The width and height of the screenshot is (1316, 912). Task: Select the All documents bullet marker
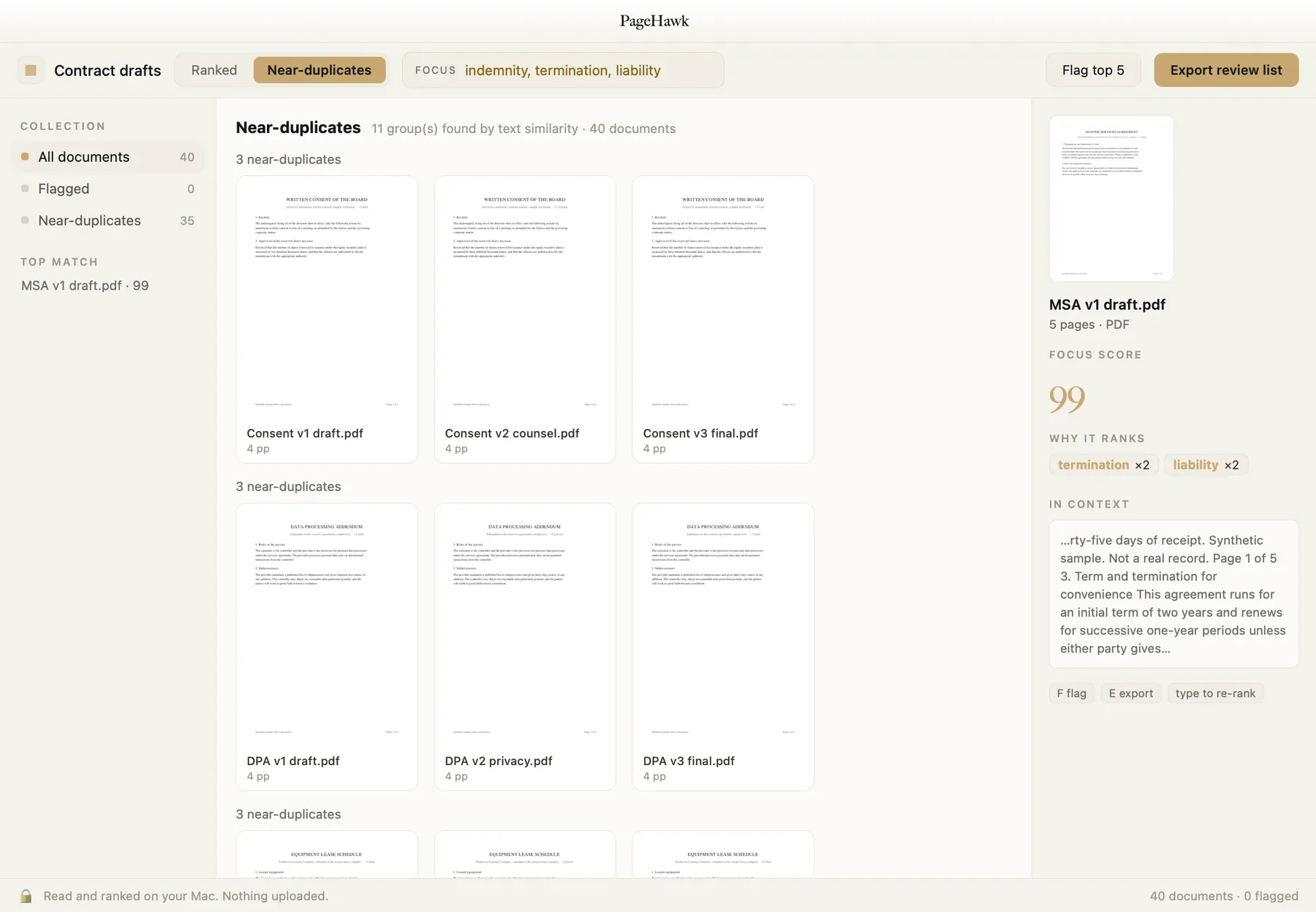[25, 156]
